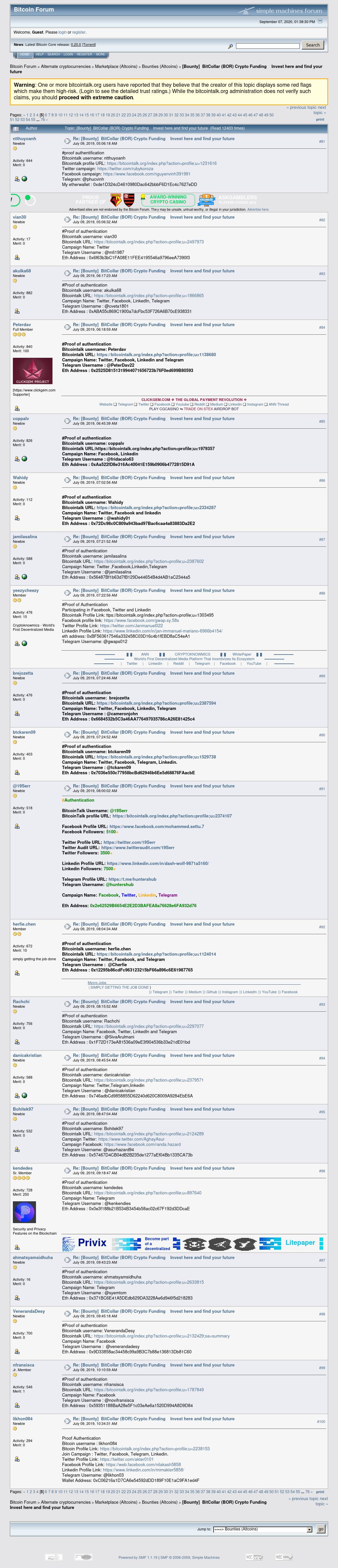Click the register link in welcome message
This screenshot has height=1568, width=338.
coord(79,32)
